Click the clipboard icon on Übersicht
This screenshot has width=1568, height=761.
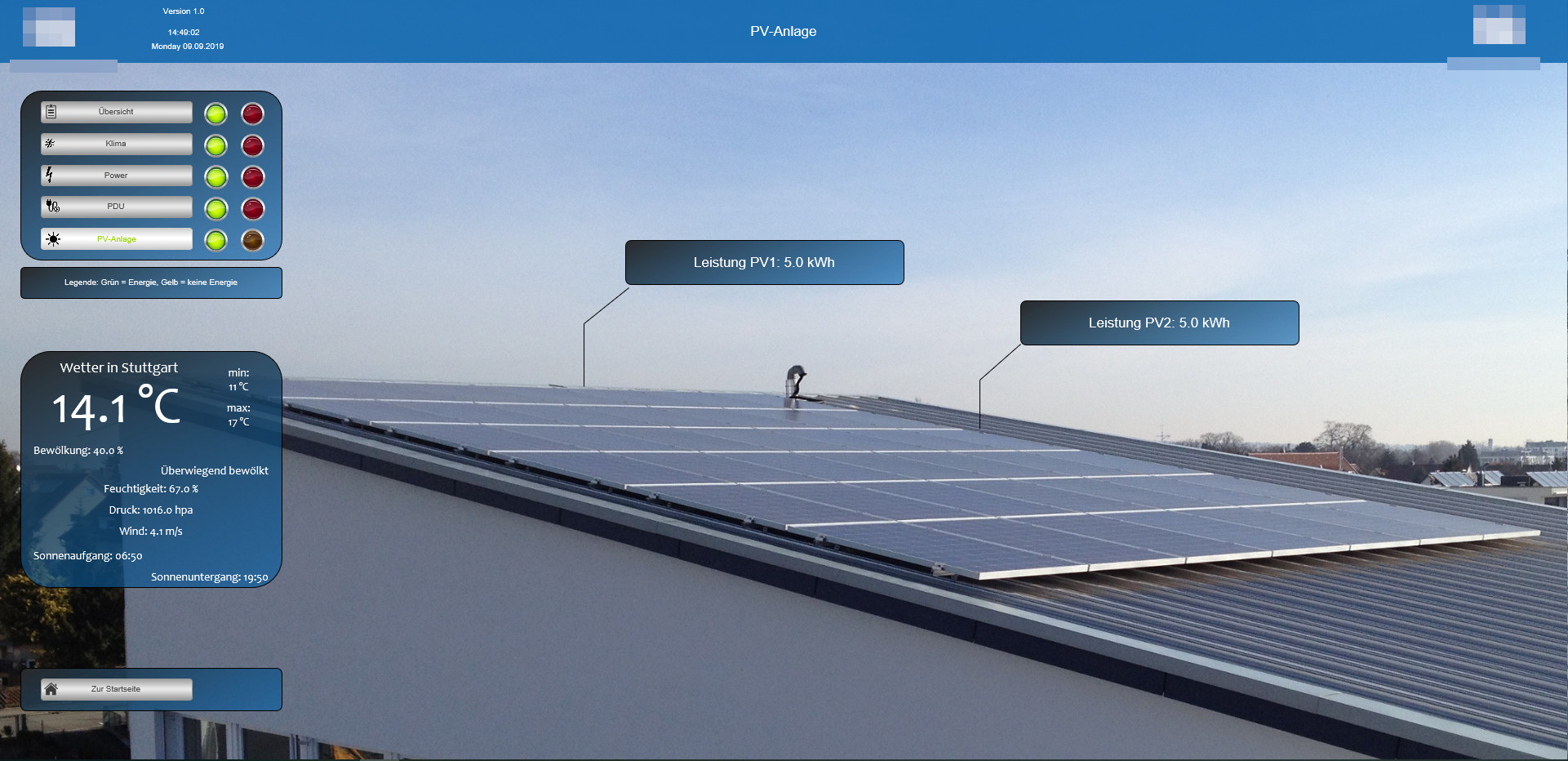[x=51, y=112]
